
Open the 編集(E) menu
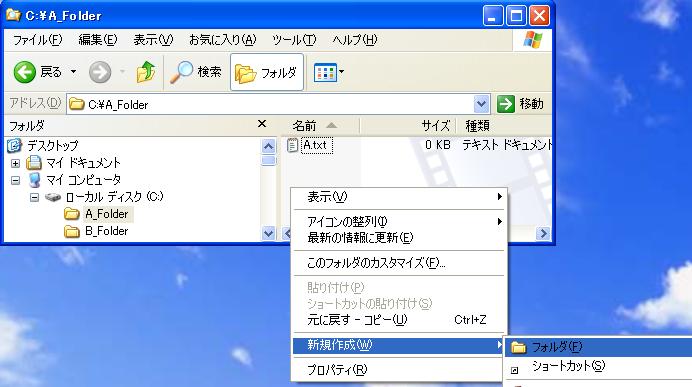[x=98, y=40]
